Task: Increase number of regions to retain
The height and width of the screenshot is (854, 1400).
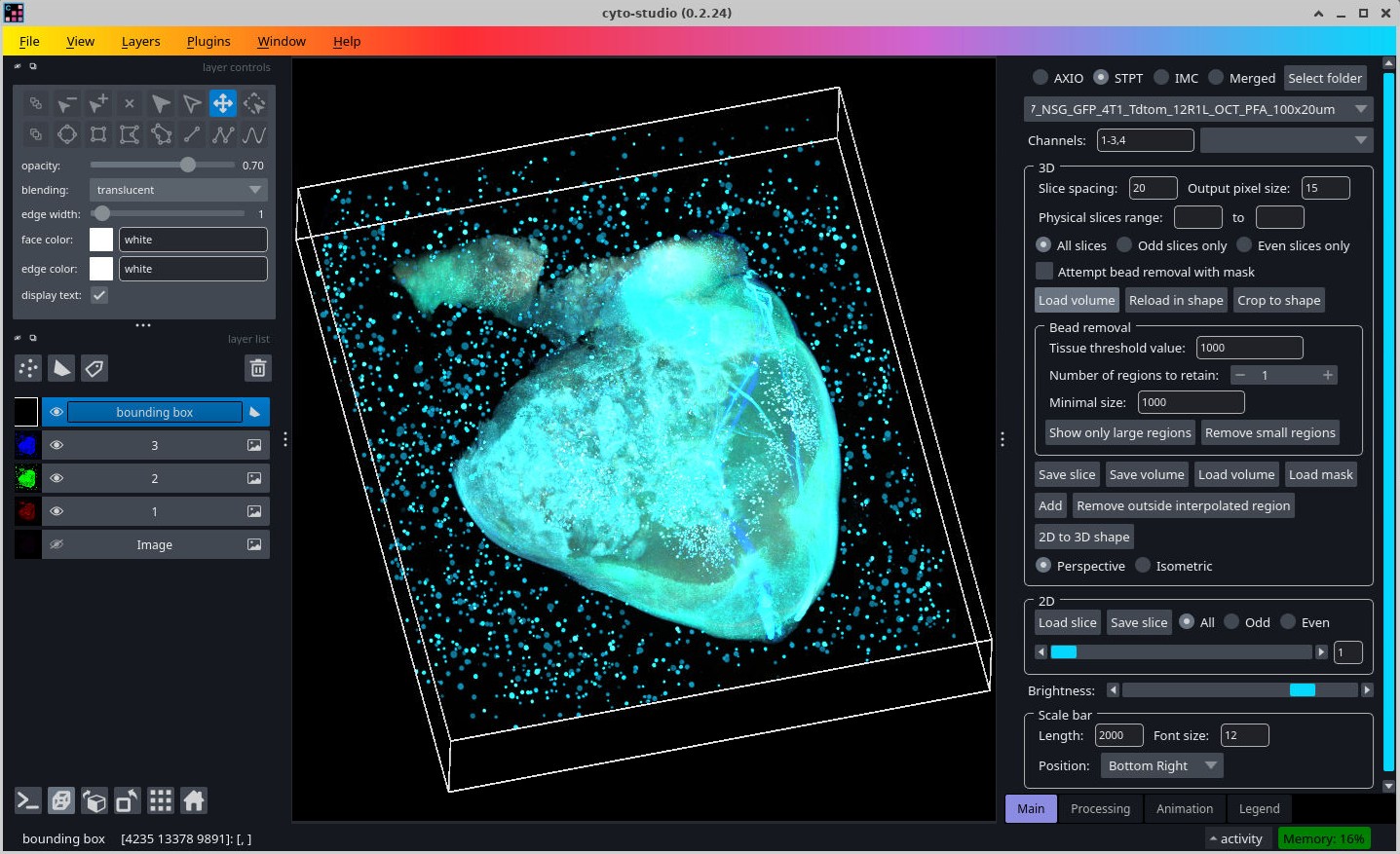Action: point(1327,375)
